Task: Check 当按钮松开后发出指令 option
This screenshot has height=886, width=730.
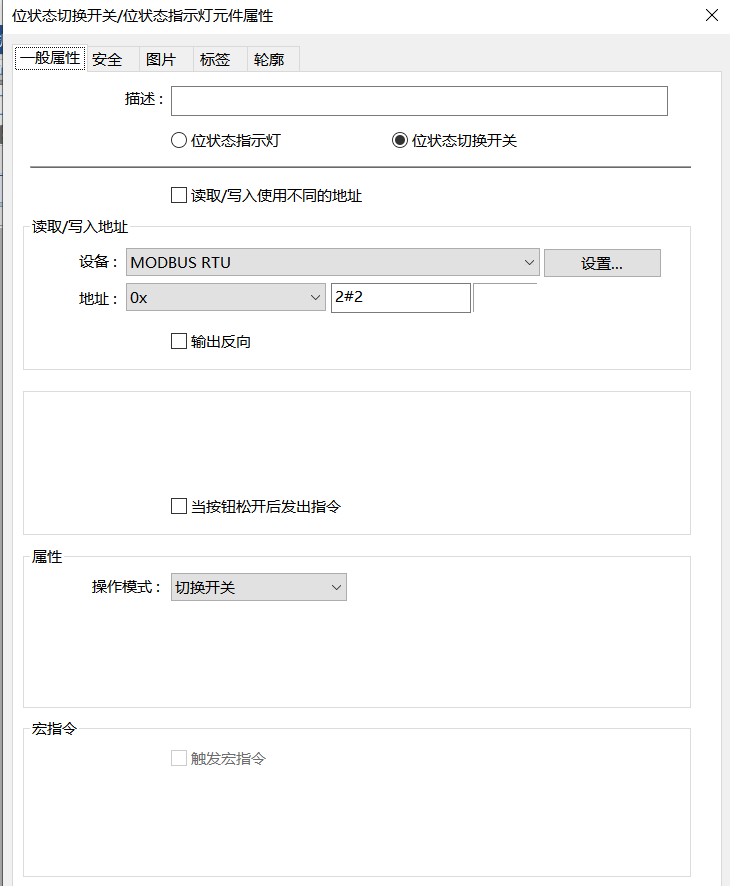Action: [x=180, y=507]
